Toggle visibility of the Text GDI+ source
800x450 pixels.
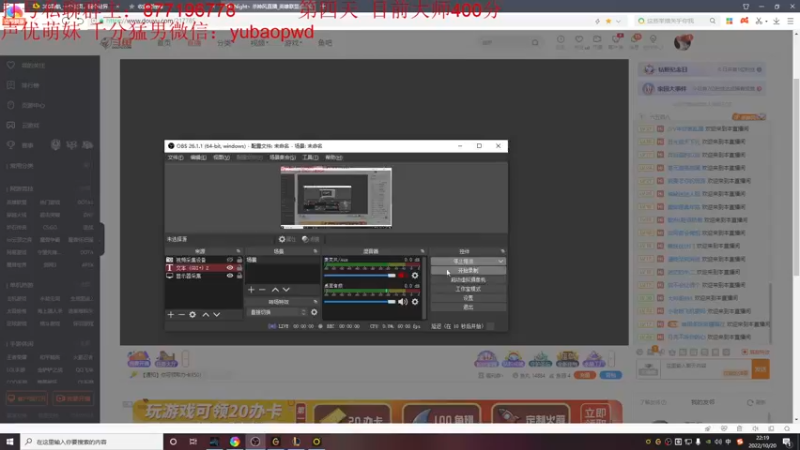coord(230,268)
